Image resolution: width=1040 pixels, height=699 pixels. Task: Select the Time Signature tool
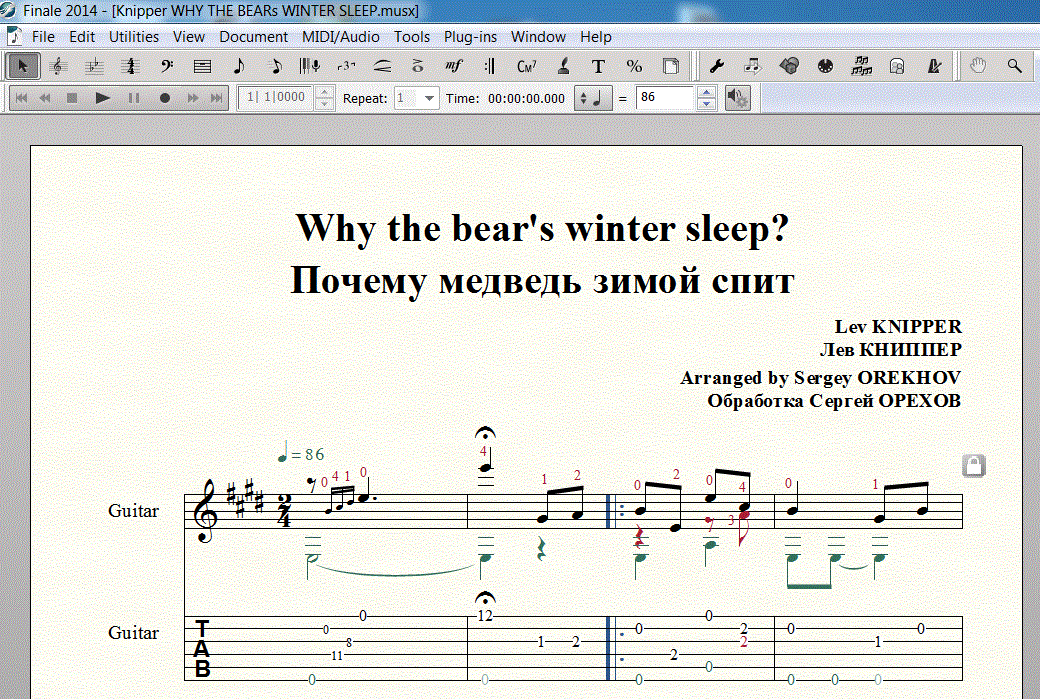[130, 66]
